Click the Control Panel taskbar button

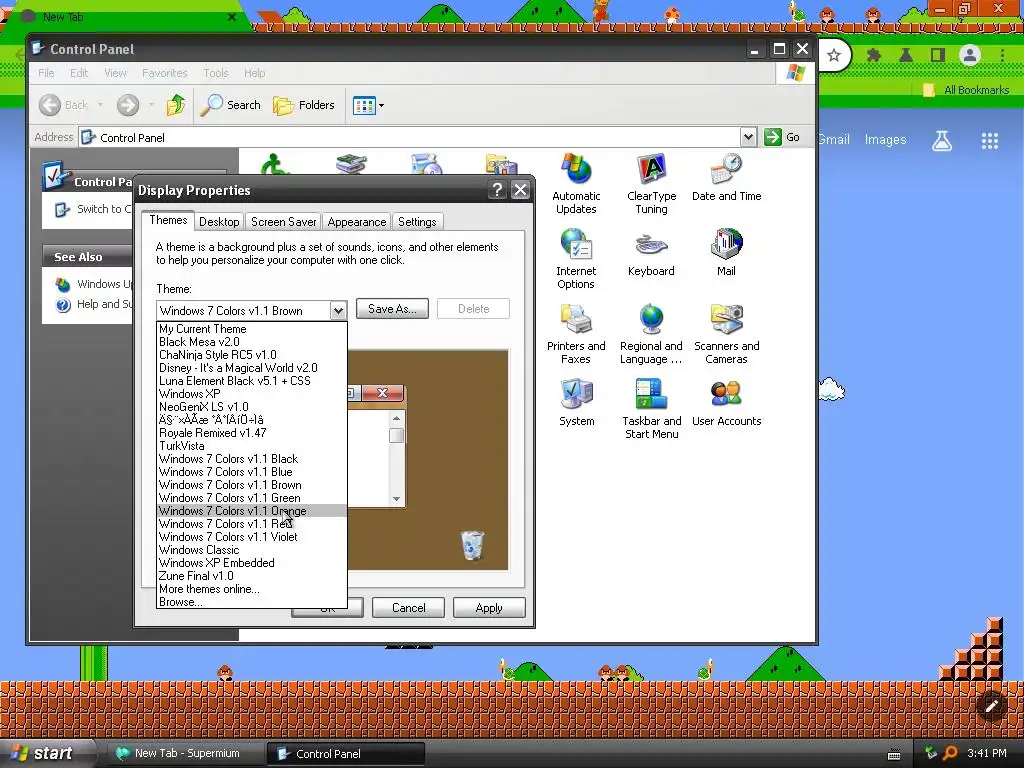tap(345, 754)
